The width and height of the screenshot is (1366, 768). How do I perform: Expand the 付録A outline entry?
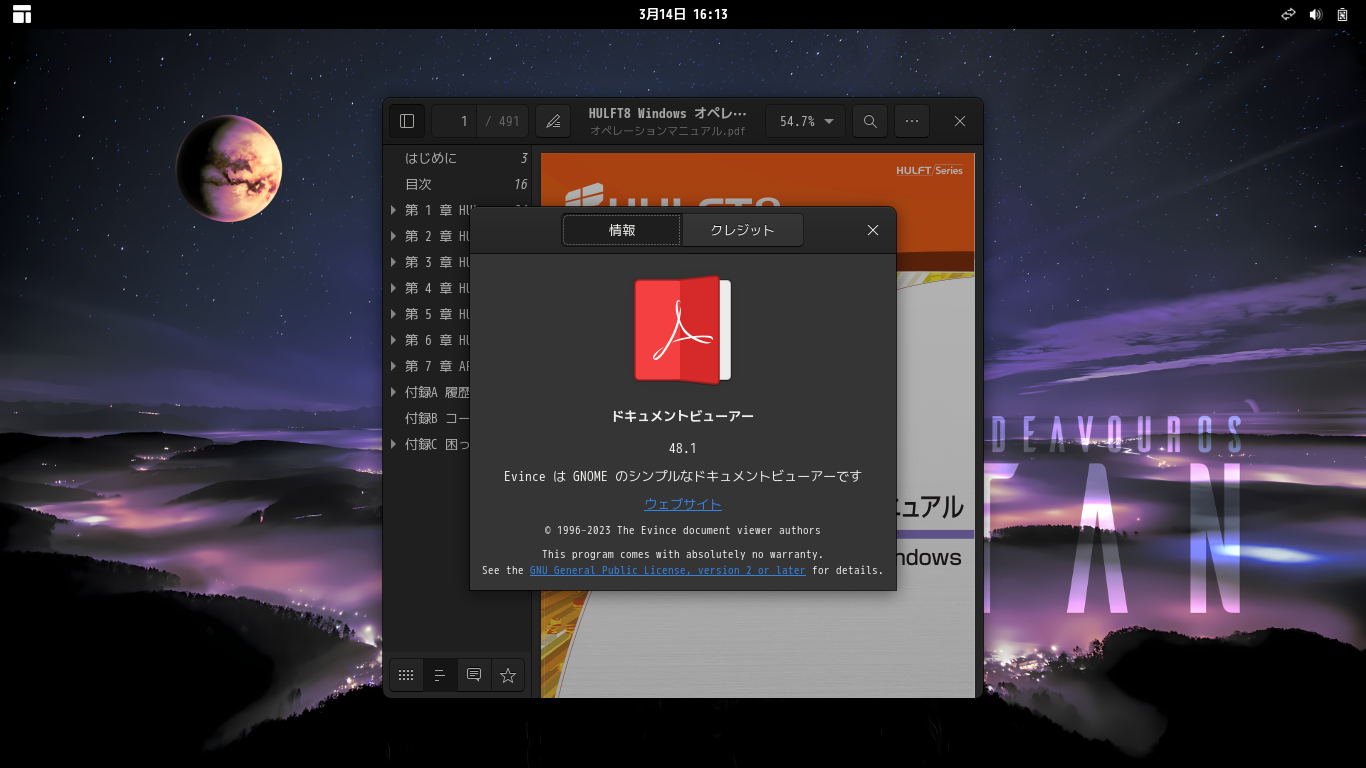pos(393,392)
